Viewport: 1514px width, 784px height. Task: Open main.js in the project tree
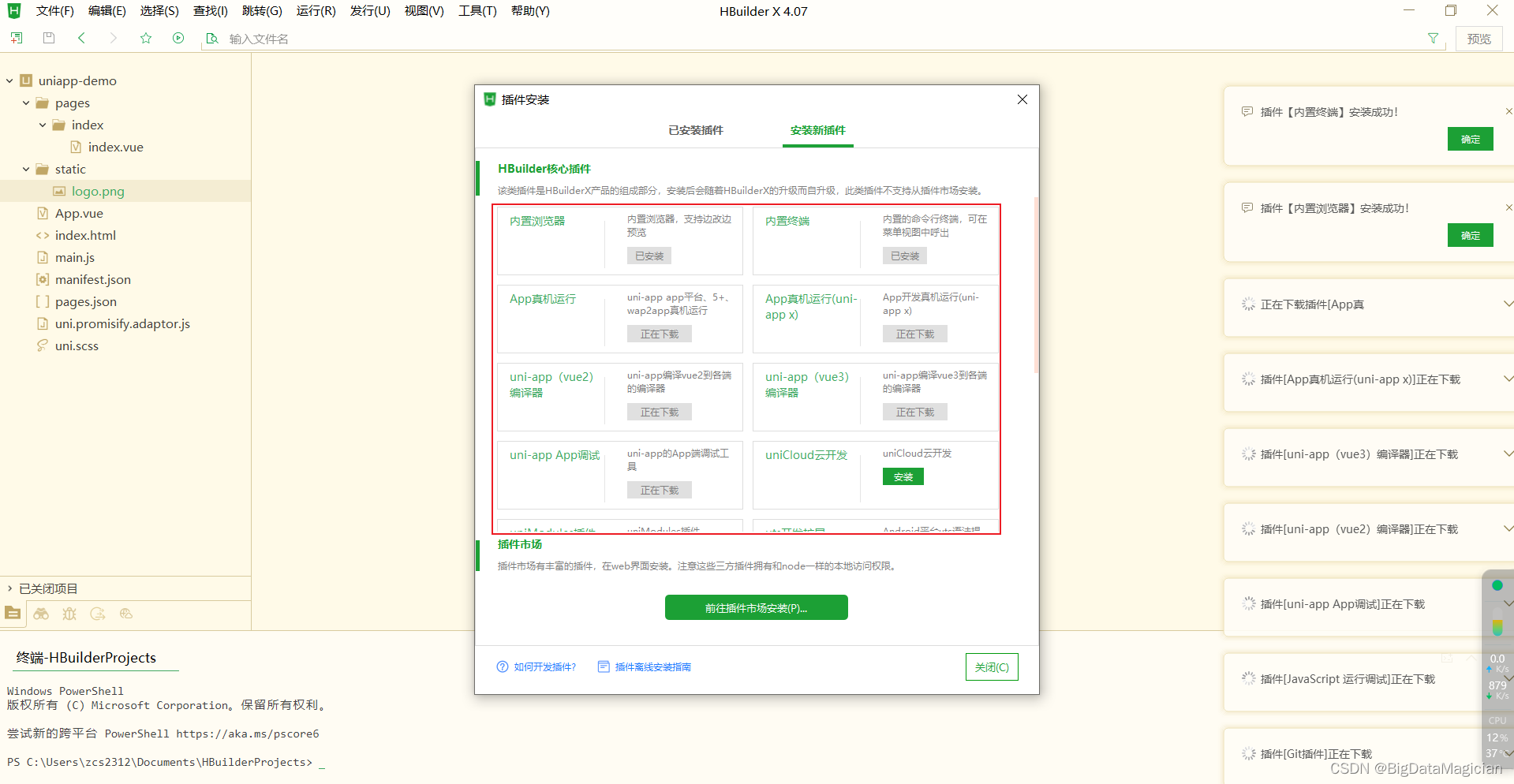point(75,257)
